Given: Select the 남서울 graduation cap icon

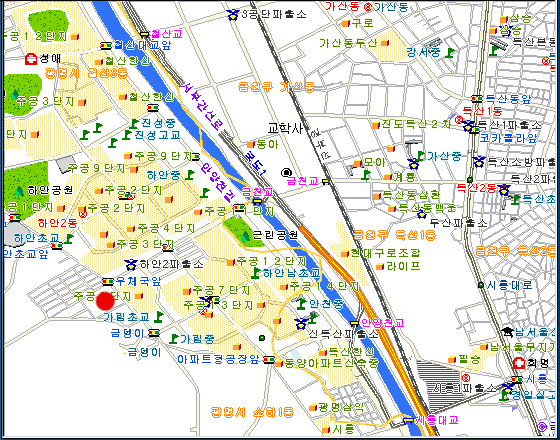Looking at the screenshot, I should (x=507, y=332).
